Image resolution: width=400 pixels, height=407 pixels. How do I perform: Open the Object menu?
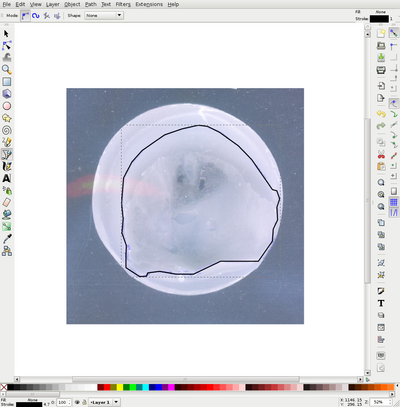[72, 4]
